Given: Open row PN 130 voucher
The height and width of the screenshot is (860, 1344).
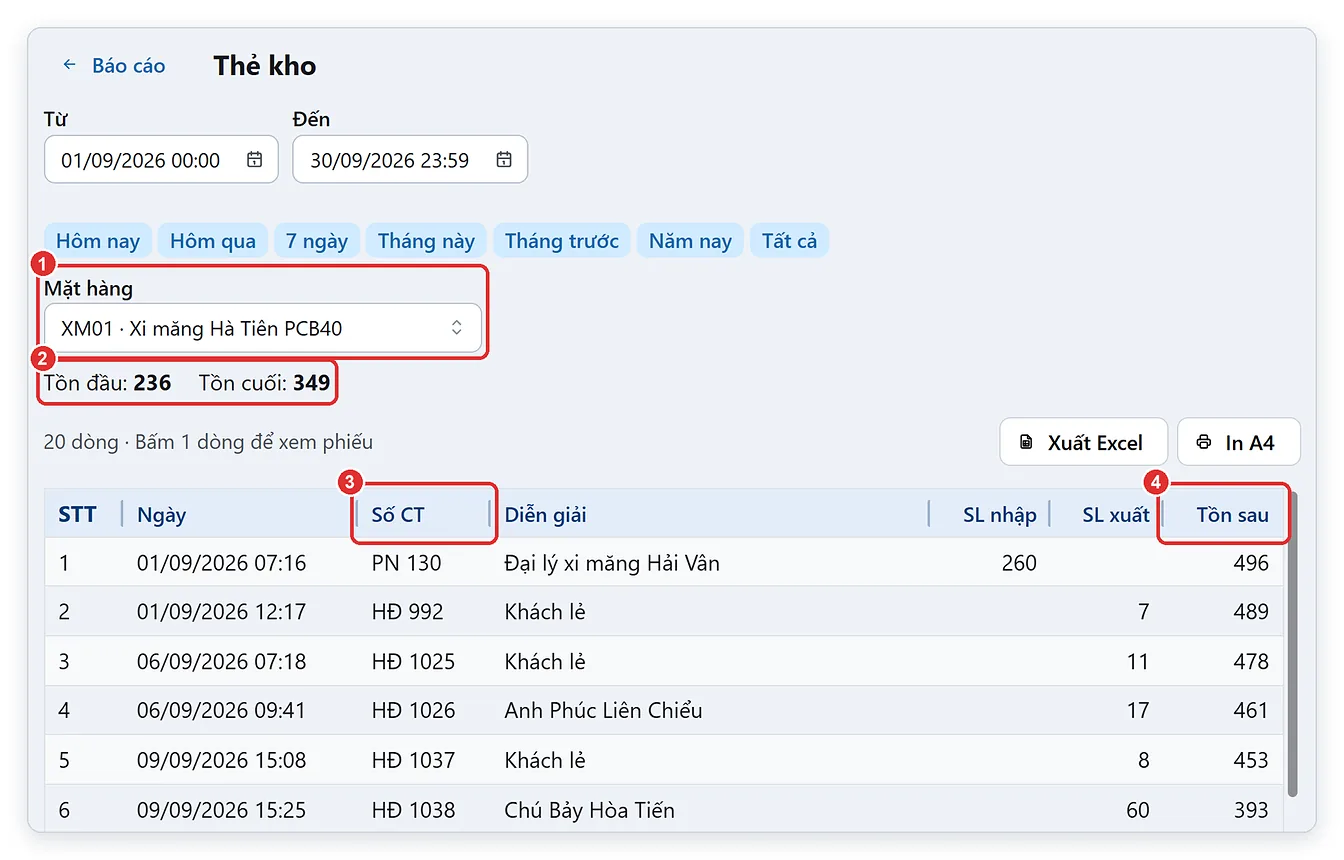Looking at the screenshot, I should (x=664, y=563).
